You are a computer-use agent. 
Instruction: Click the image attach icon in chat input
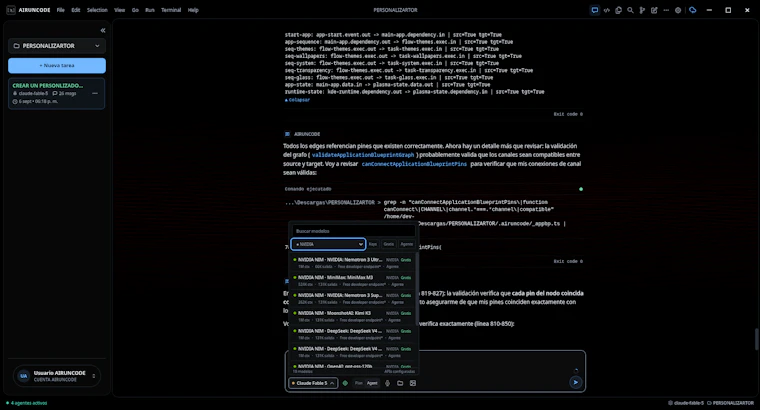(413, 383)
